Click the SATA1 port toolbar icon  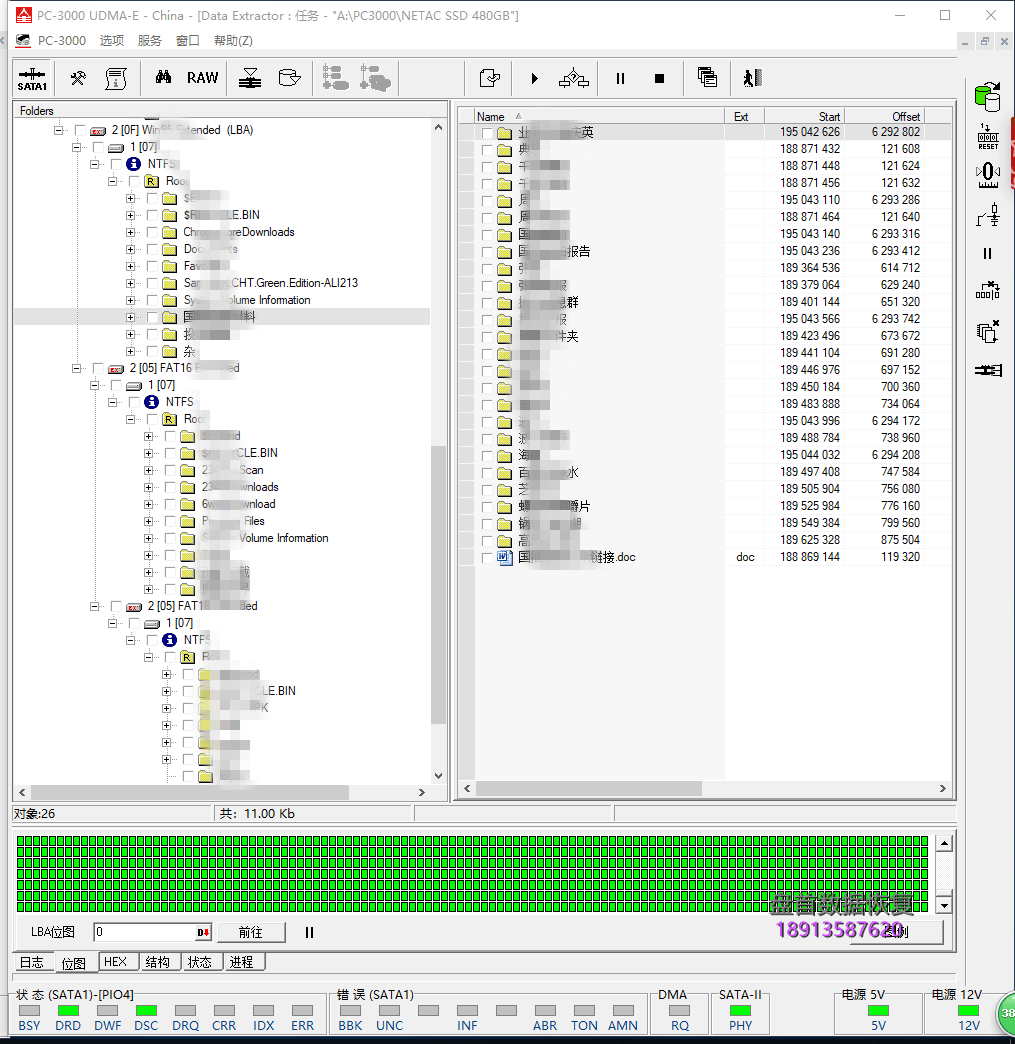32,79
